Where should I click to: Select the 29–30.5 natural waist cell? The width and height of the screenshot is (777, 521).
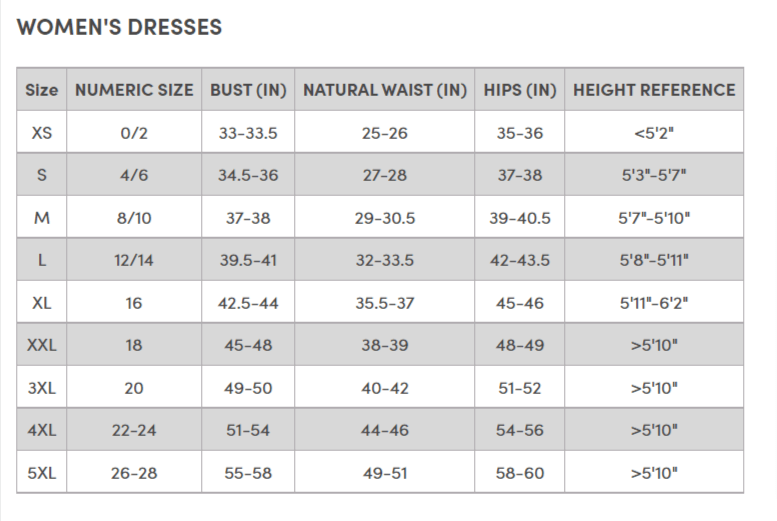point(385,218)
